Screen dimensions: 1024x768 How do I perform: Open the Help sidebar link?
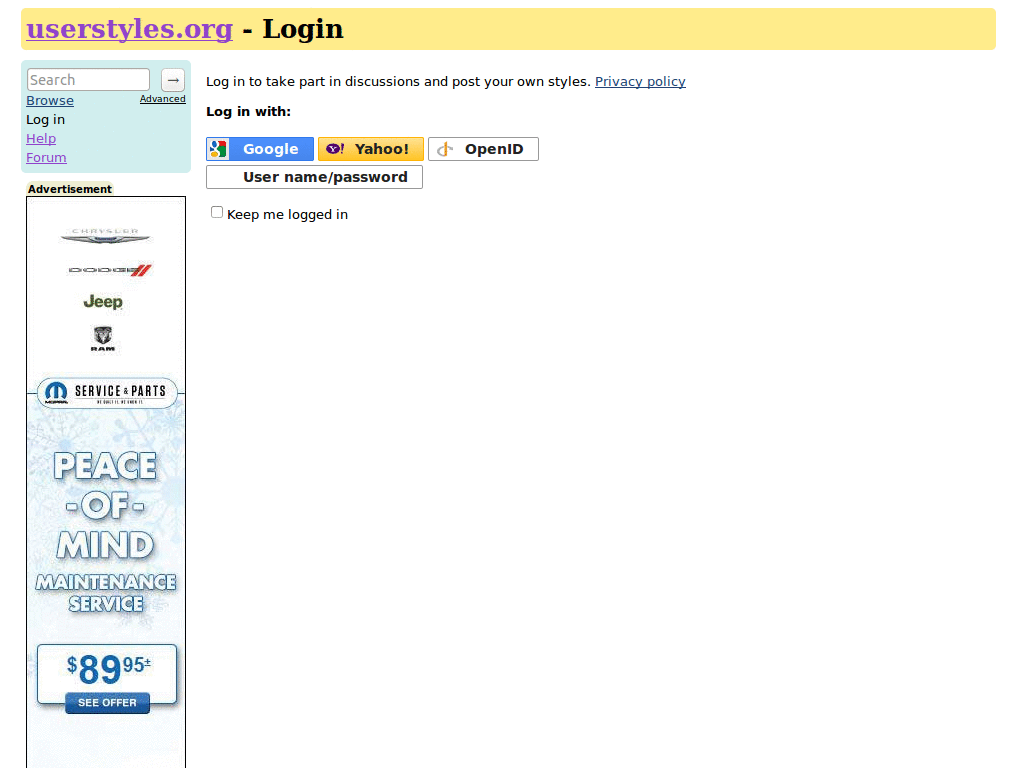pos(41,138)
